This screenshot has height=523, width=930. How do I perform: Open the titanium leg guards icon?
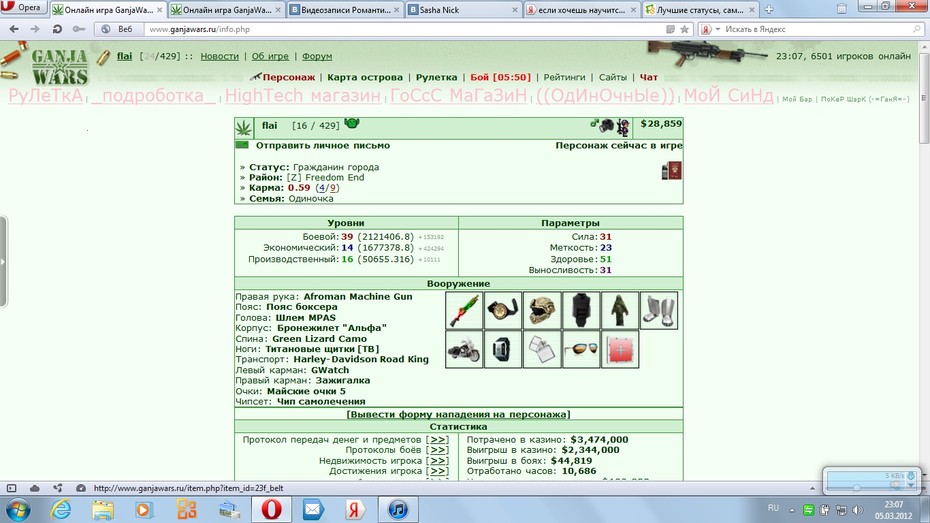659,310
